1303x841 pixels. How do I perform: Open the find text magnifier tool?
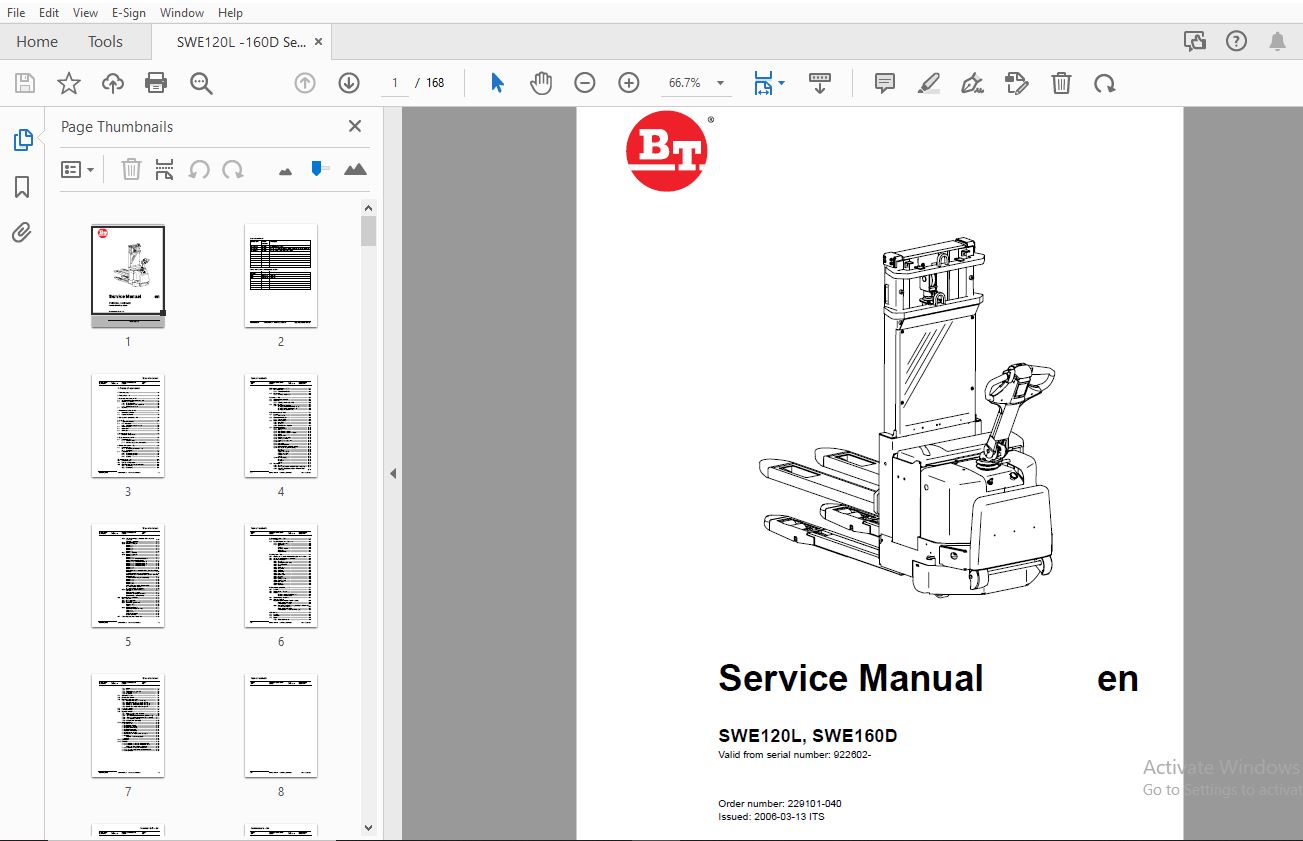201,83
